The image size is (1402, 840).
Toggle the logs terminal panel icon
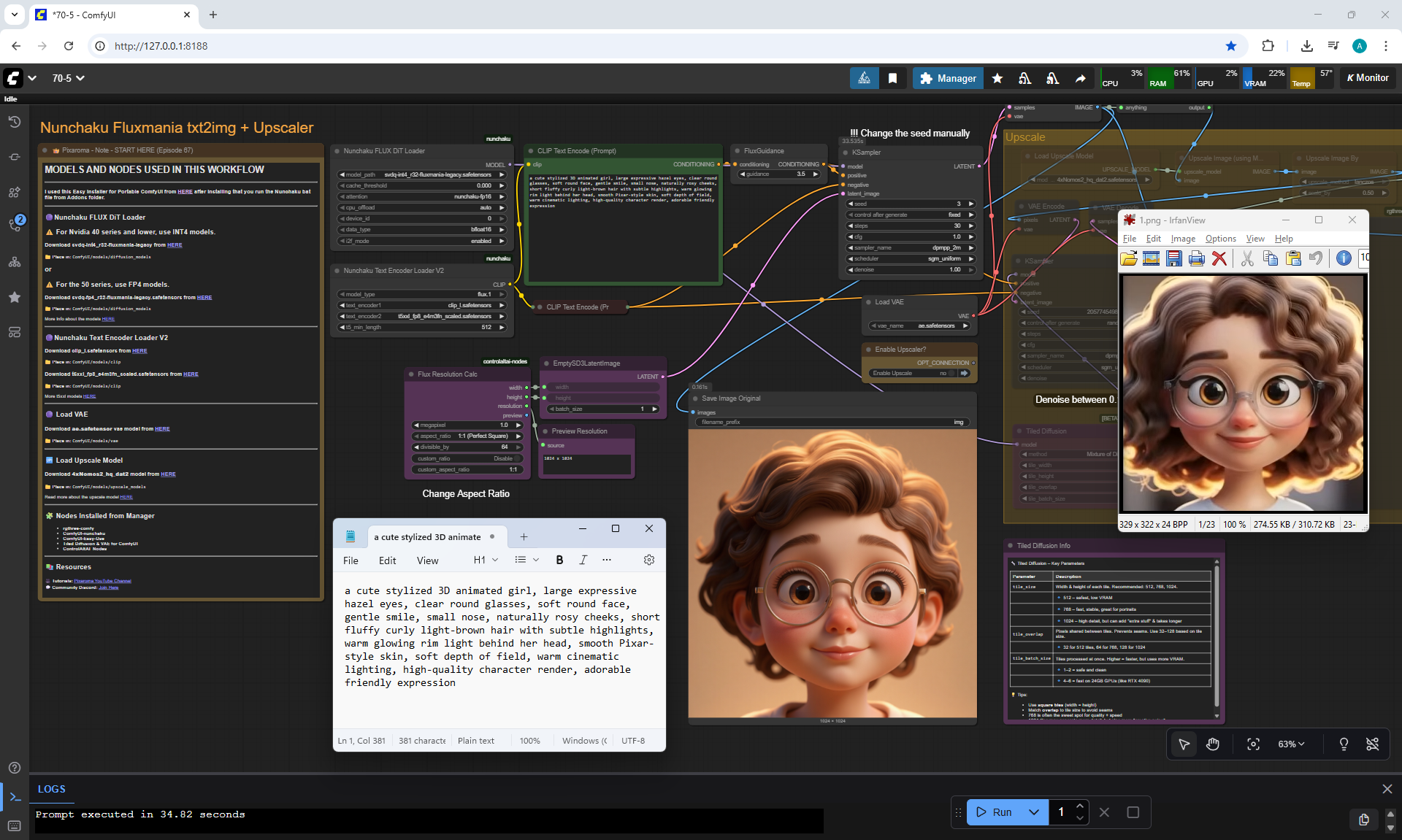tap(15, 796)
